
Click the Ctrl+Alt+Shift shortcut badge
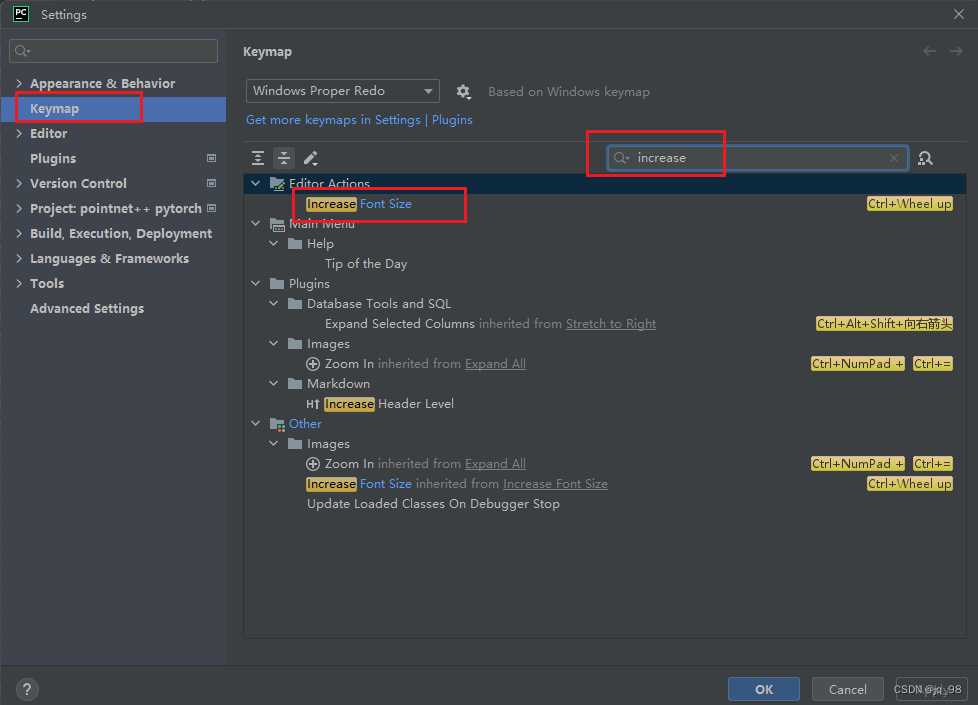click(884, 324)
